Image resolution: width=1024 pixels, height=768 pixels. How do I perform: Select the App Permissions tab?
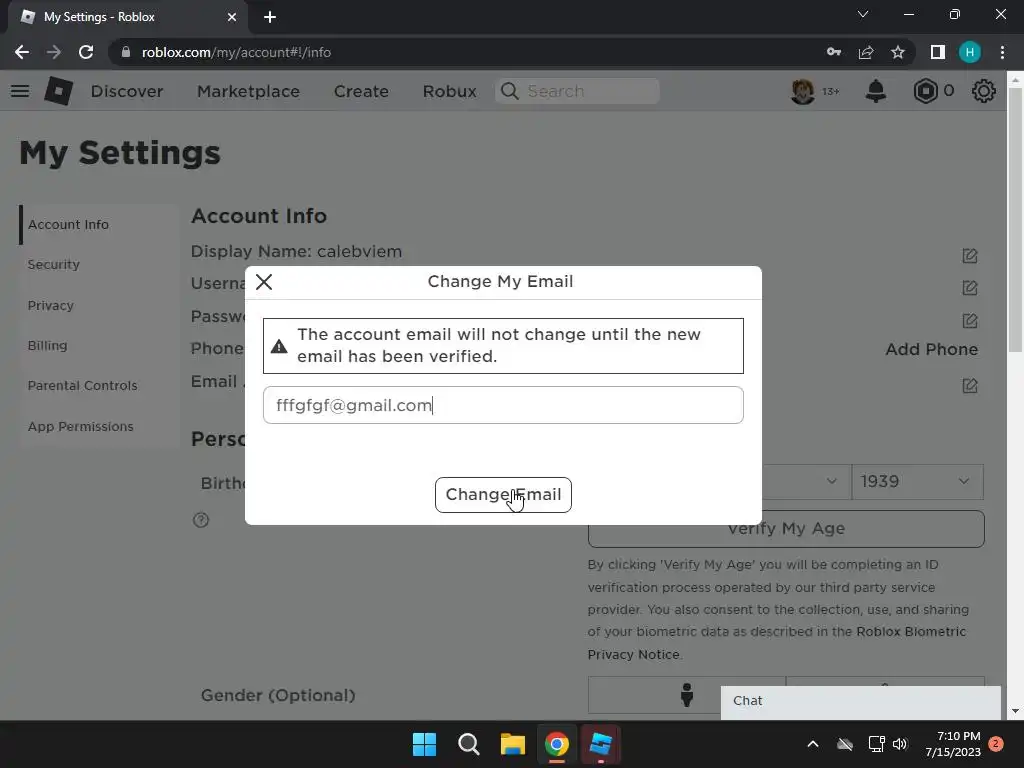click(x=99, y=426)
